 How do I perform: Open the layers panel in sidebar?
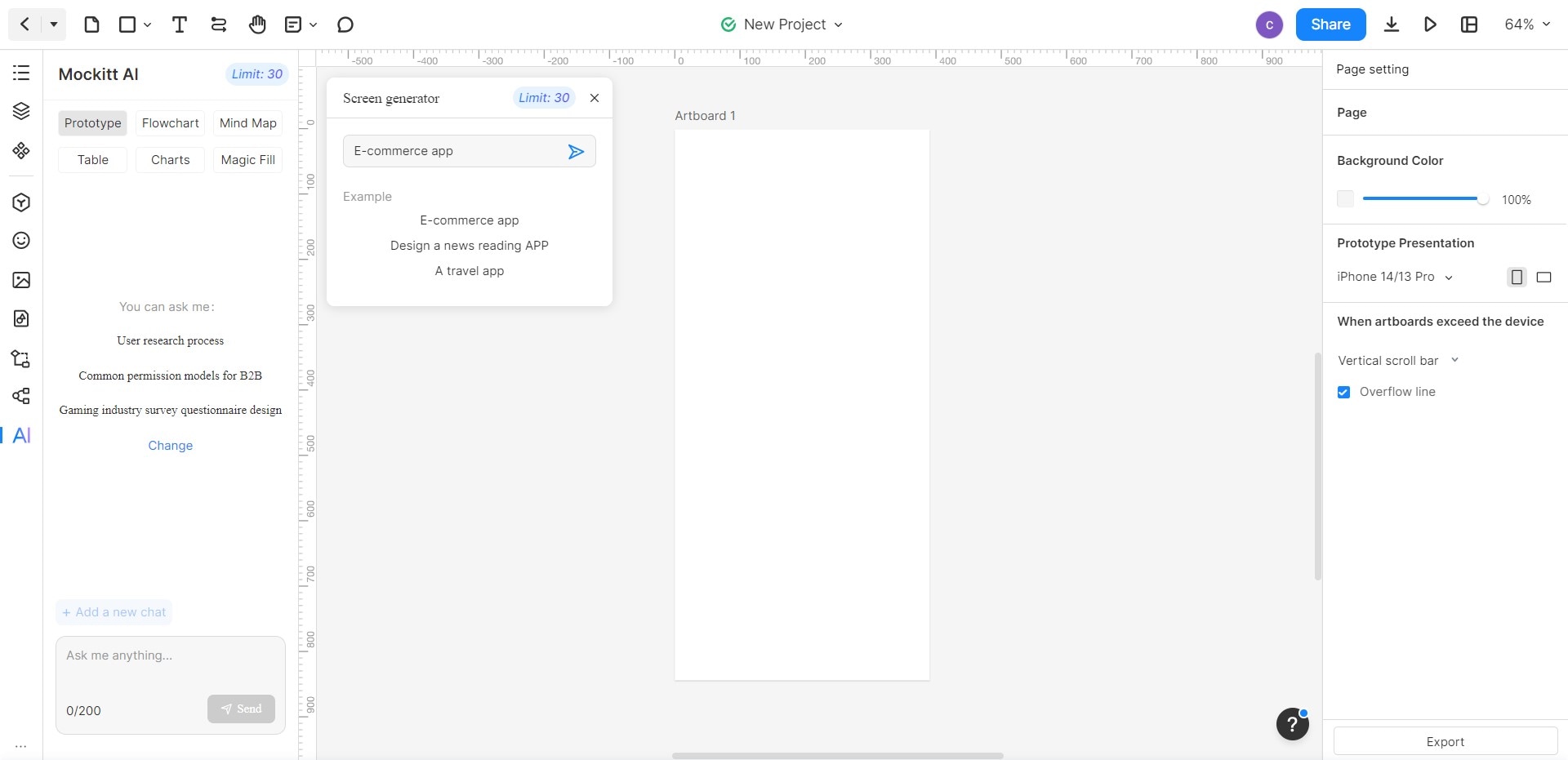21,111
